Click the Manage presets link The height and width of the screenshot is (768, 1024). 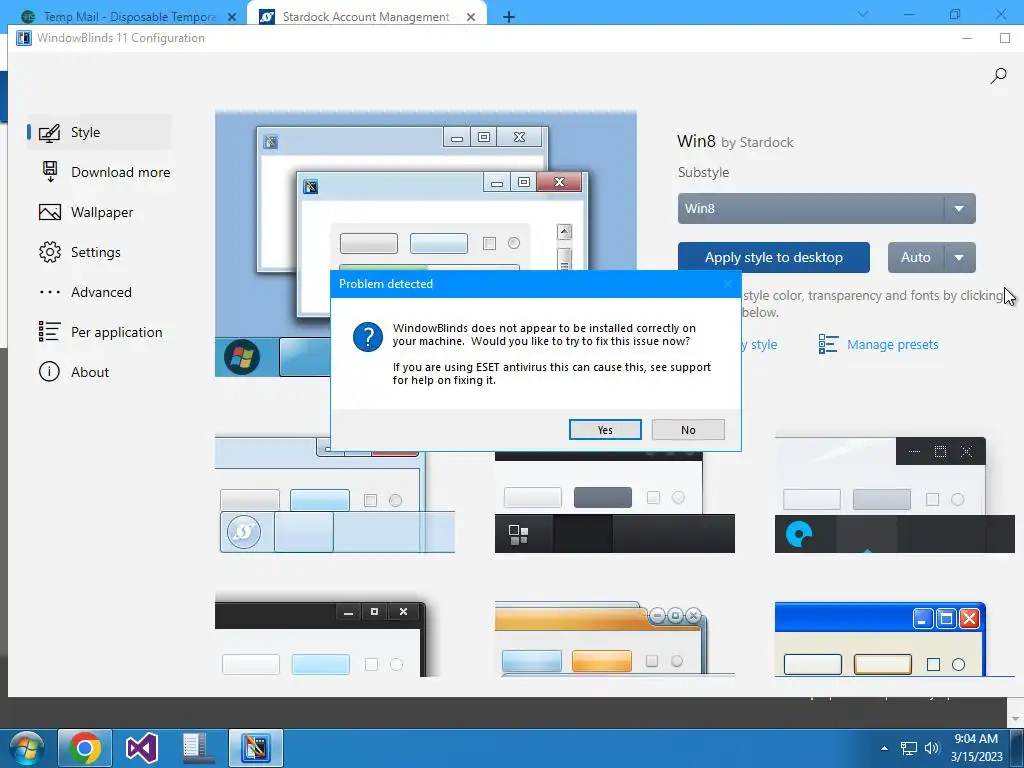point(892,344)
